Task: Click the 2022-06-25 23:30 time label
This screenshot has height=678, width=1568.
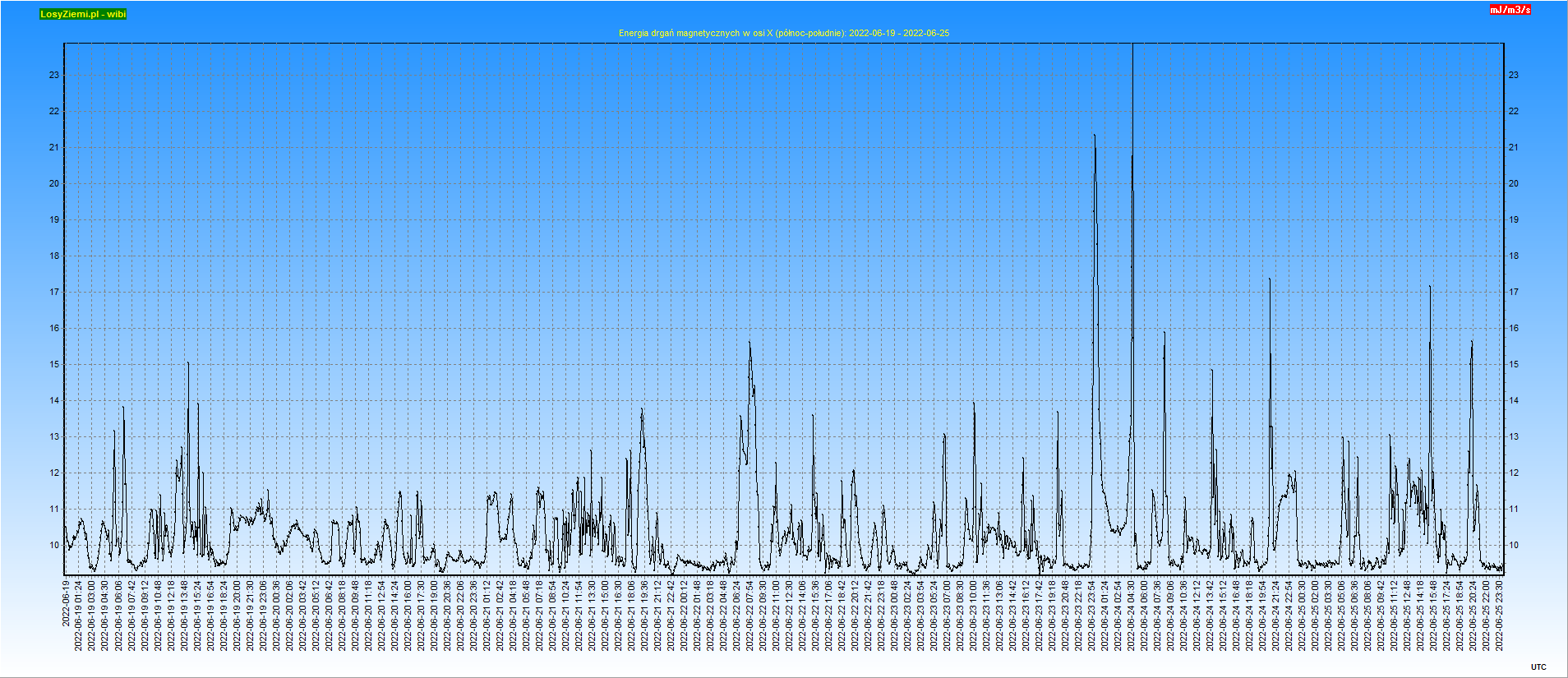Action: 1500,616
